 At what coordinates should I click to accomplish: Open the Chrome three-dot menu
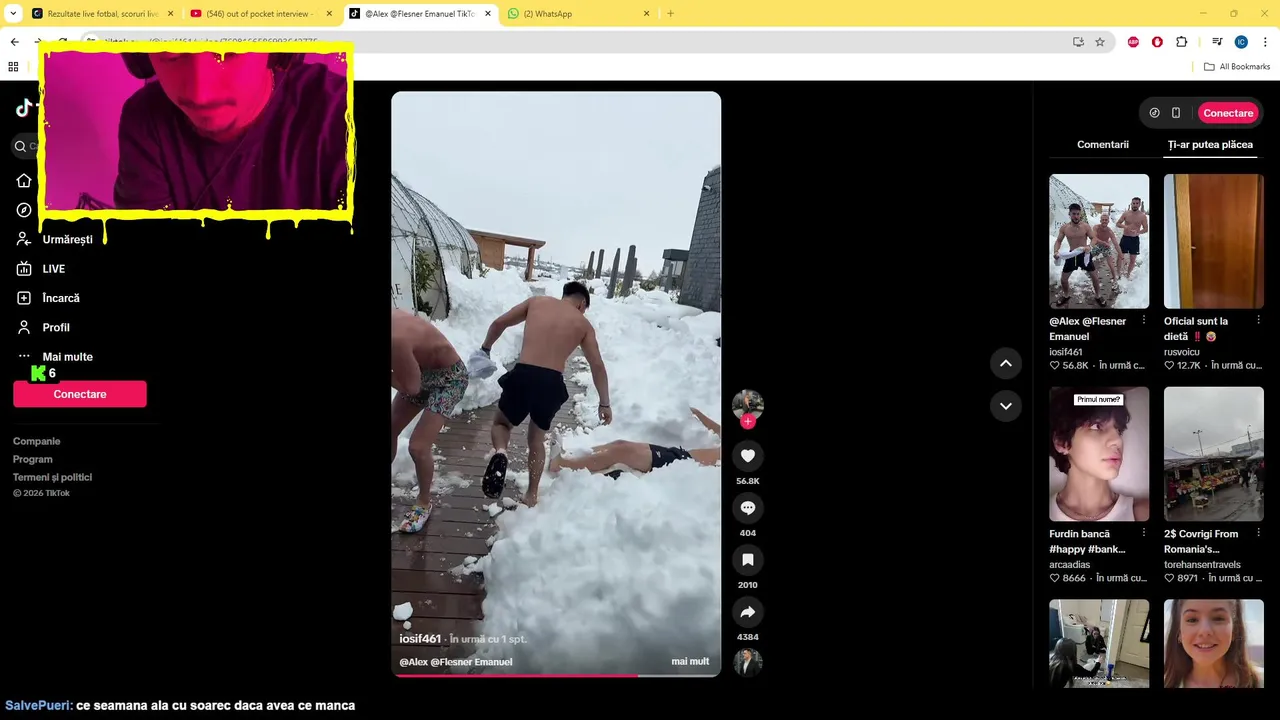click(1266, 42)
